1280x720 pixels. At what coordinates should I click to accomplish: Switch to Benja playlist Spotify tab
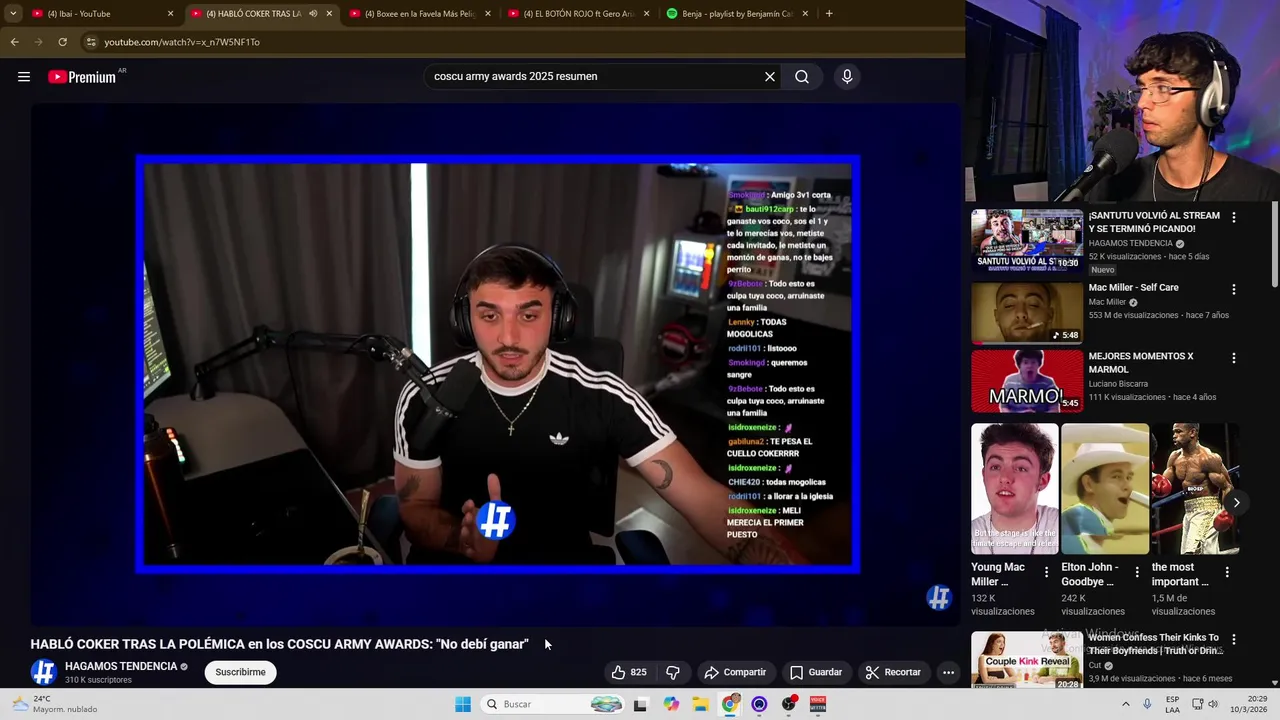(x=737, y=14)
